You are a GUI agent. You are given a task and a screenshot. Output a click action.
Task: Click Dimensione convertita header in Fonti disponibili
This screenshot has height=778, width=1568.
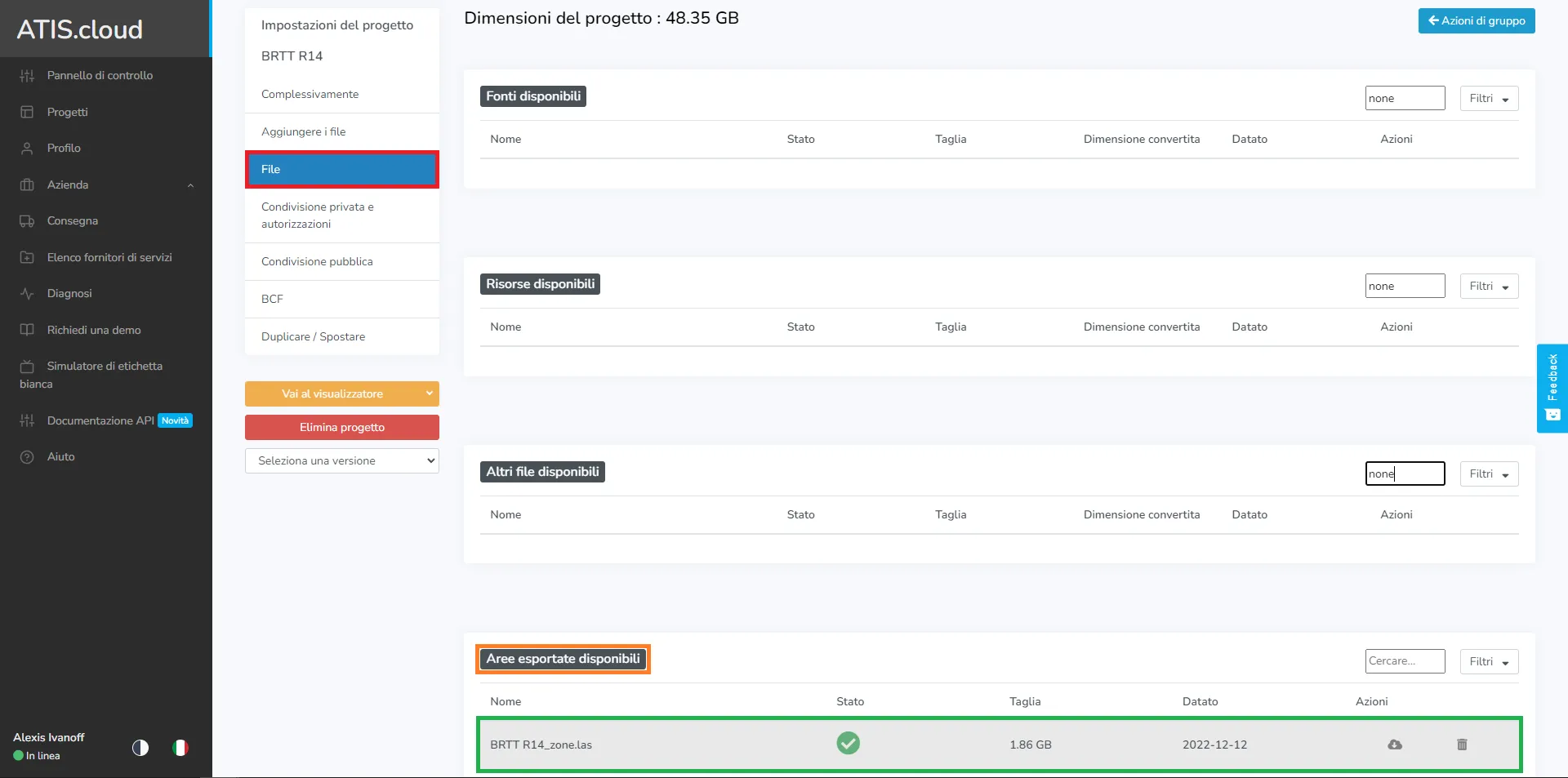(1142, 139)
